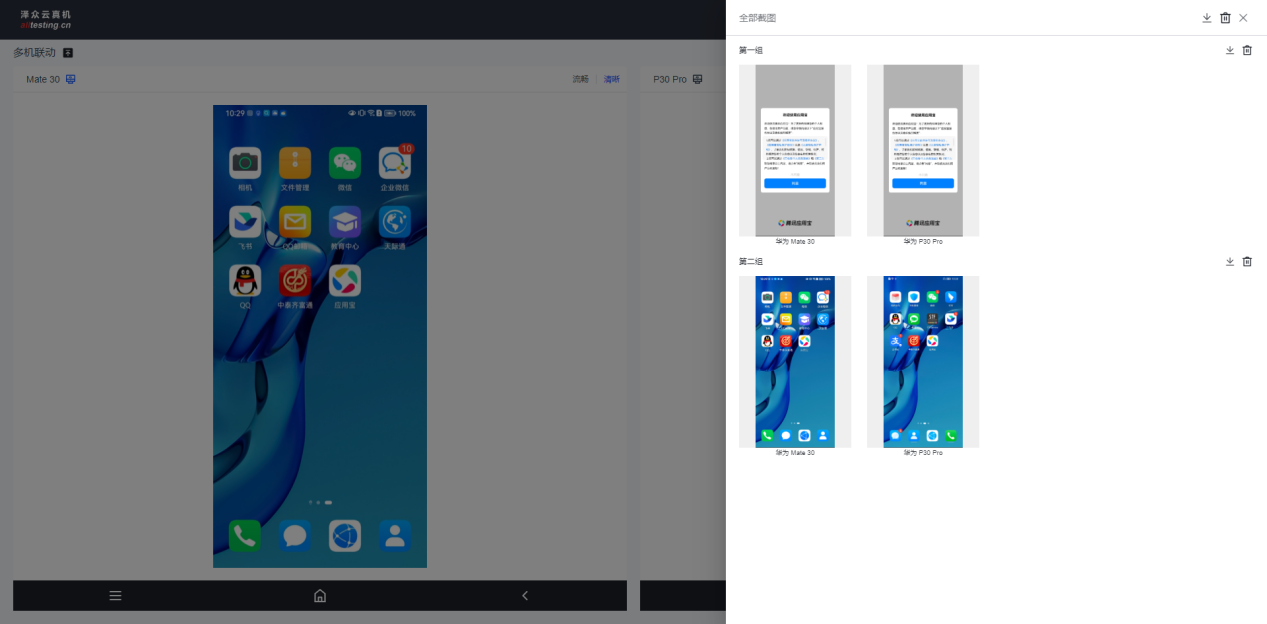This screenshot has width=1267, height=624.
Task: Open 第二组 P30 Pro home screen thumbnail
Action: 923,361
